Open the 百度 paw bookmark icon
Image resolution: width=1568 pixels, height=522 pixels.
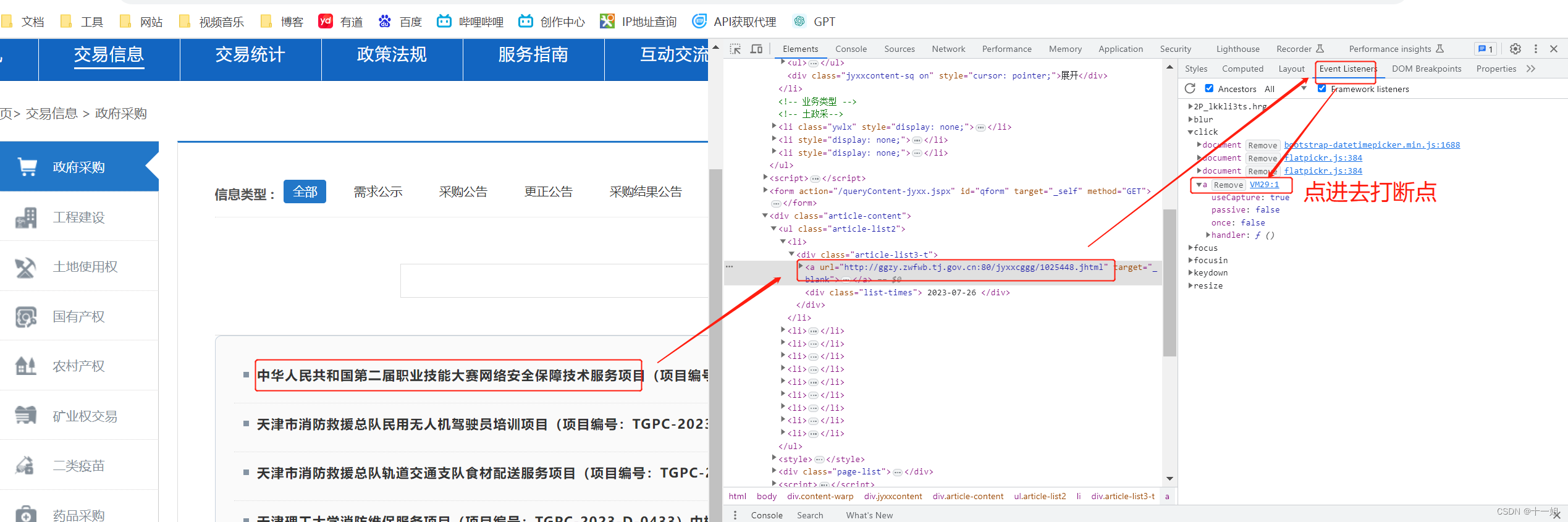pyautogui.click(x=384, y=21)
